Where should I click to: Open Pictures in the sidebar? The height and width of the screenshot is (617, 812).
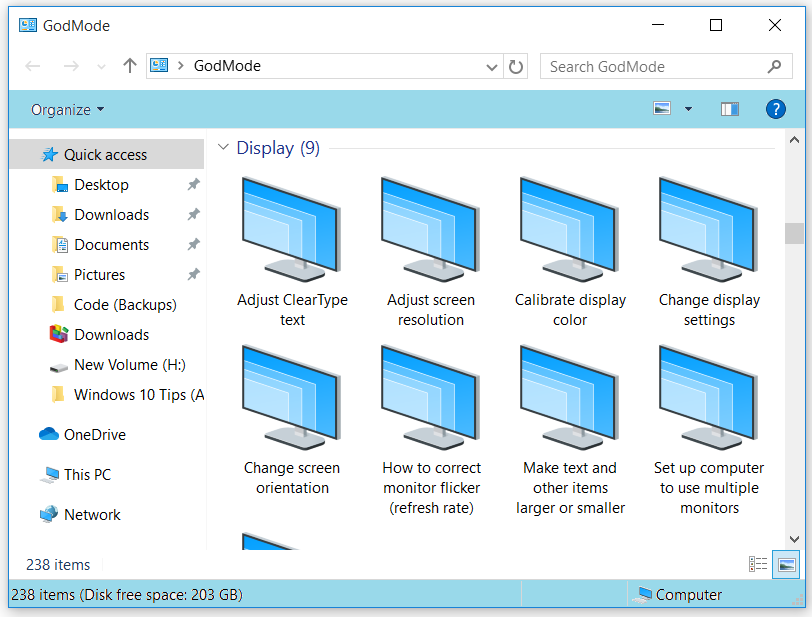(x=99, y=275)
